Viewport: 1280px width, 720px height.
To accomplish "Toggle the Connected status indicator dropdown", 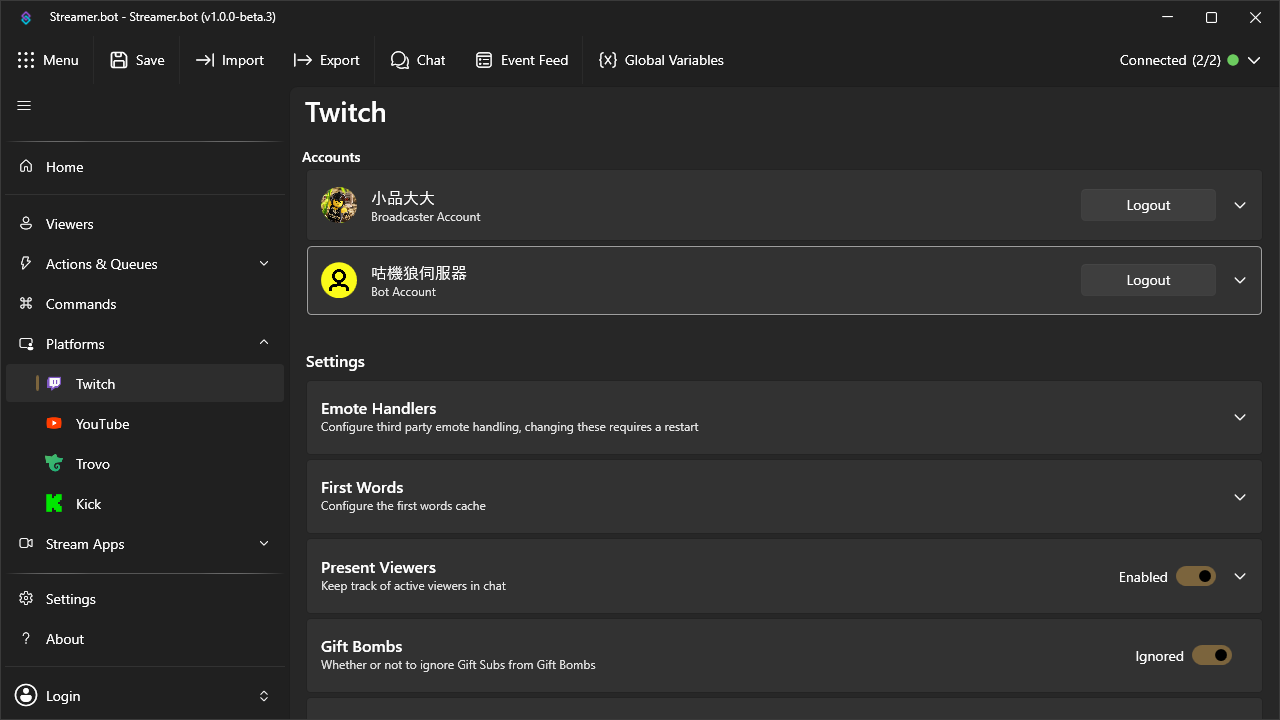I will (1254, 60).
